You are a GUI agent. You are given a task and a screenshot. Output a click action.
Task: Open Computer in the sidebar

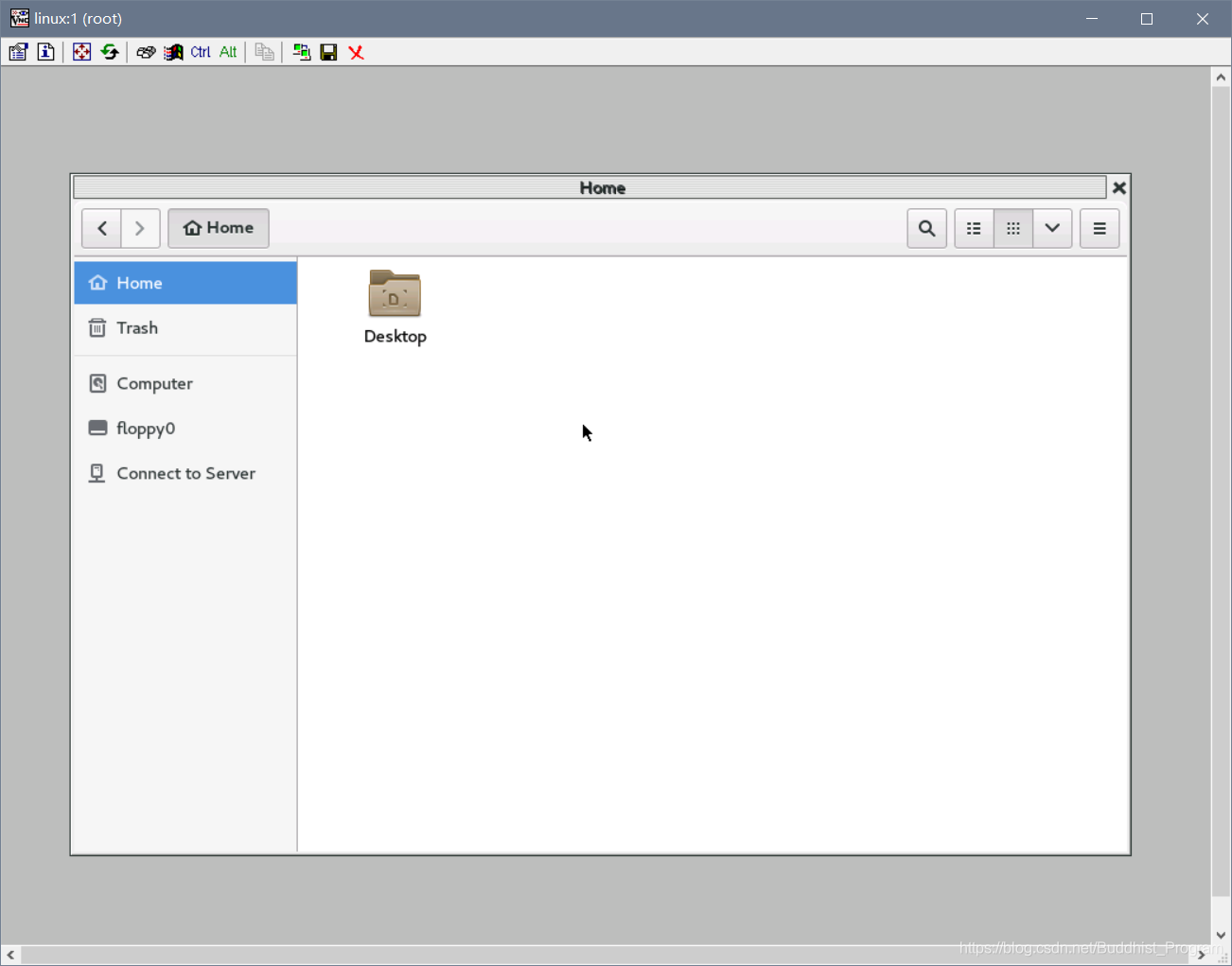point(185,383)
